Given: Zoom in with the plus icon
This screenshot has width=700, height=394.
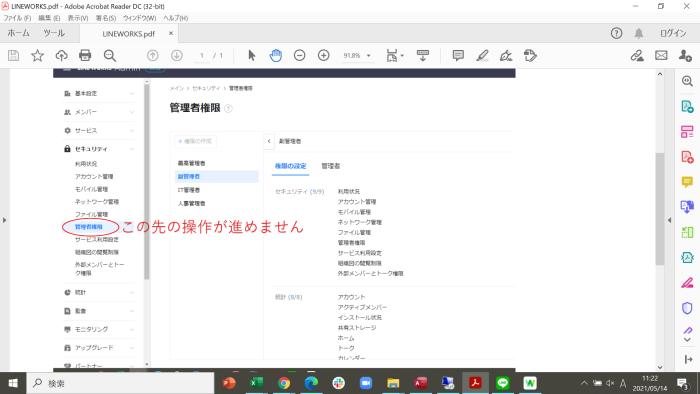Looking at the screenshot, I should click(324, 55).
